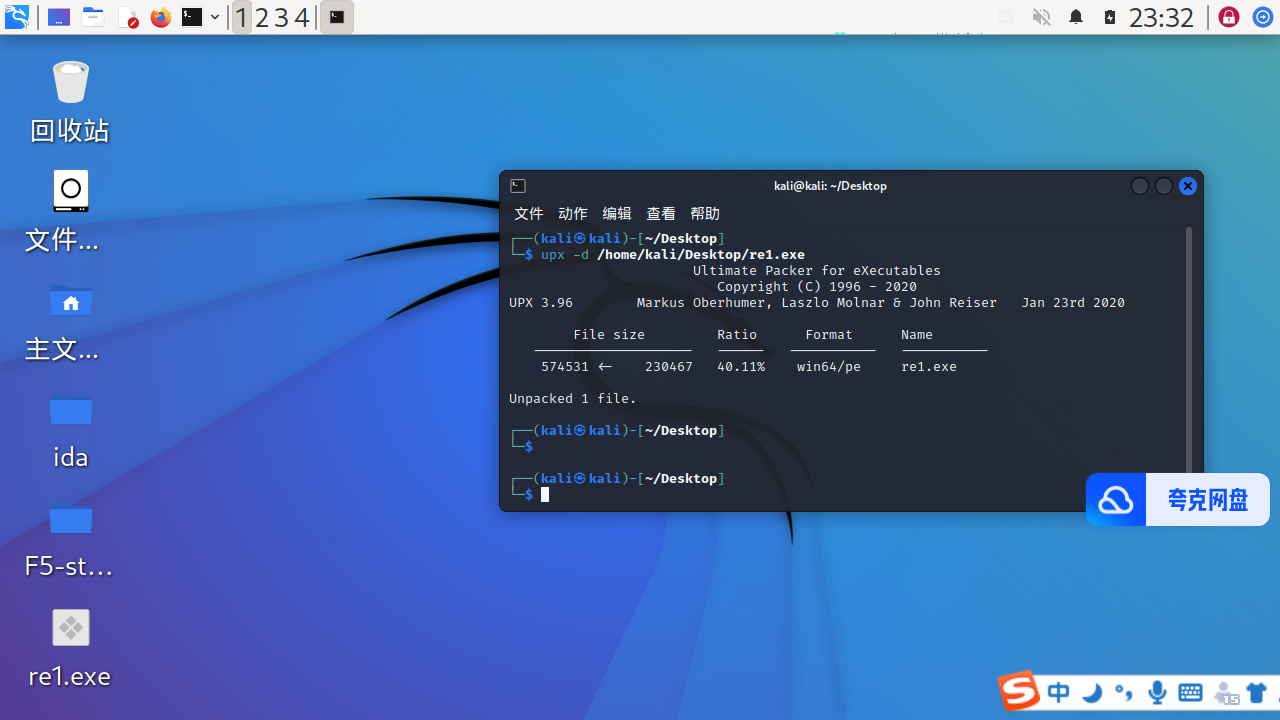Launch the text editor from the panel
Screen dimensions: 1280x720
128,17
